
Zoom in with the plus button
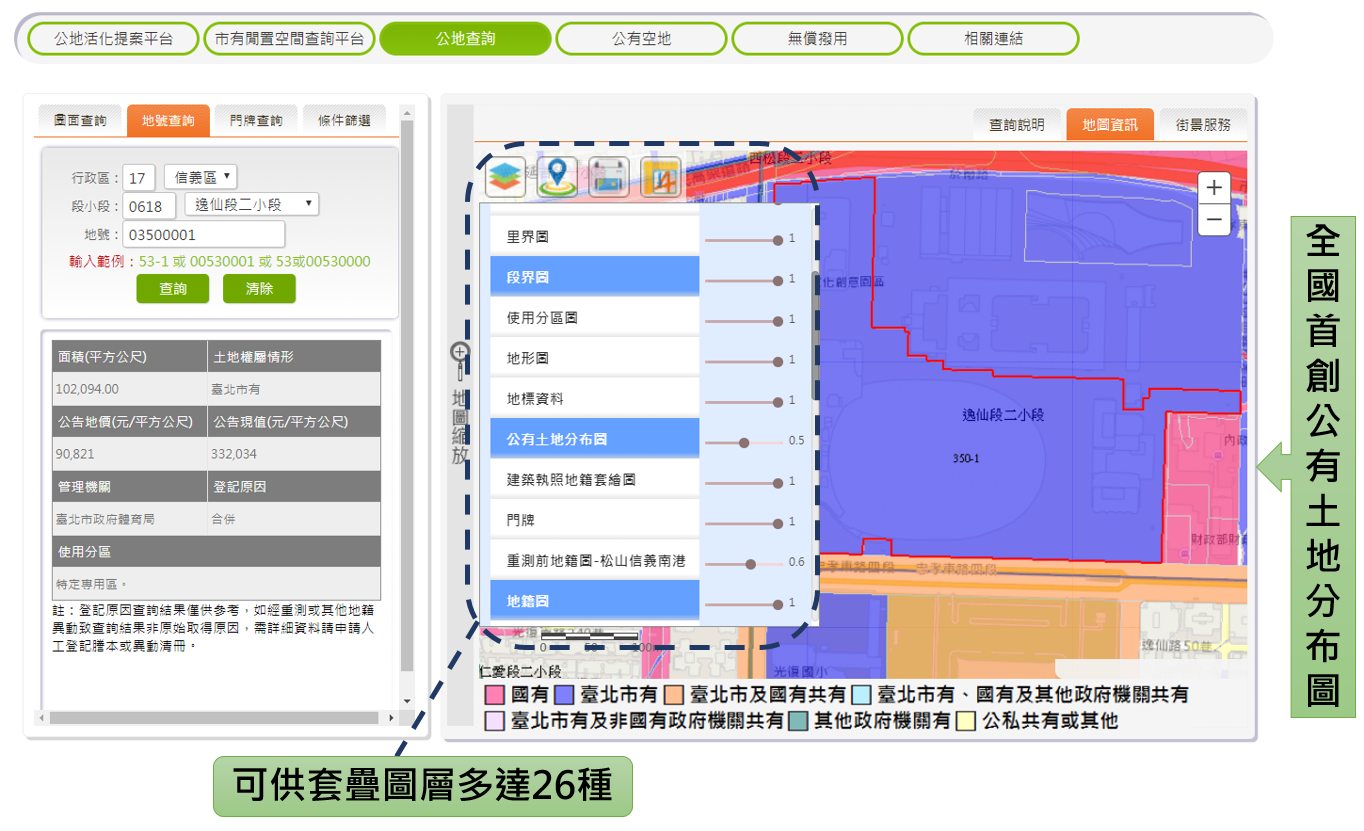[1214, 187]
